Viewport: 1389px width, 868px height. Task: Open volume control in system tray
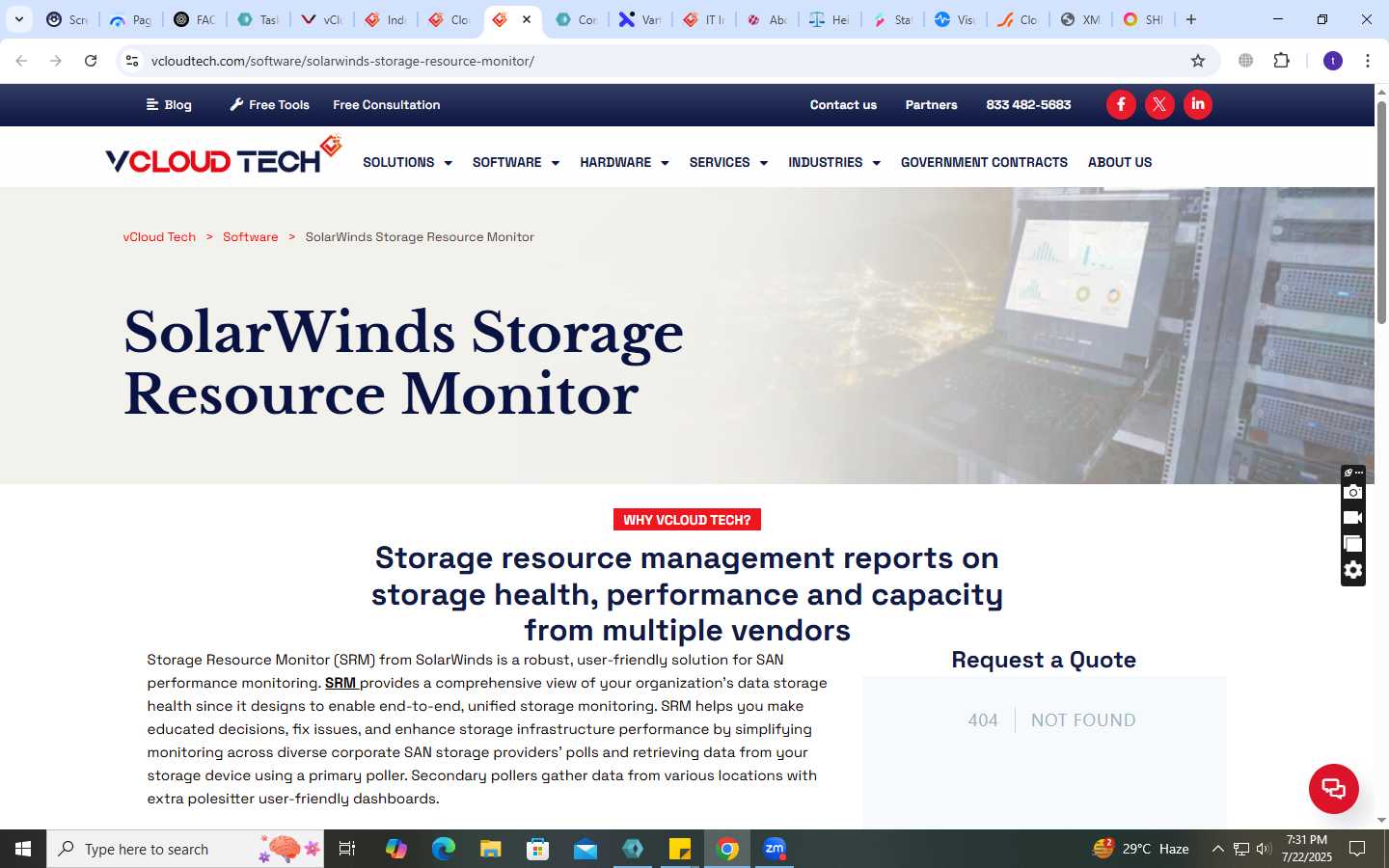click(x=1264, y=849)
